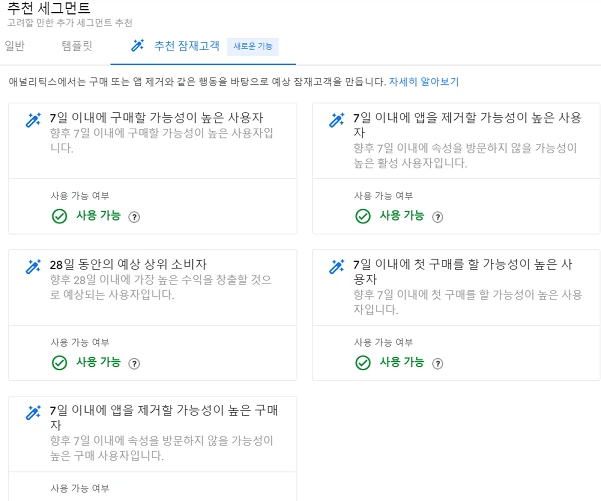This screenshot has width=601, height=501.
Task: Click magic wand icon on 7-day purchasers card
Action: 33,120
